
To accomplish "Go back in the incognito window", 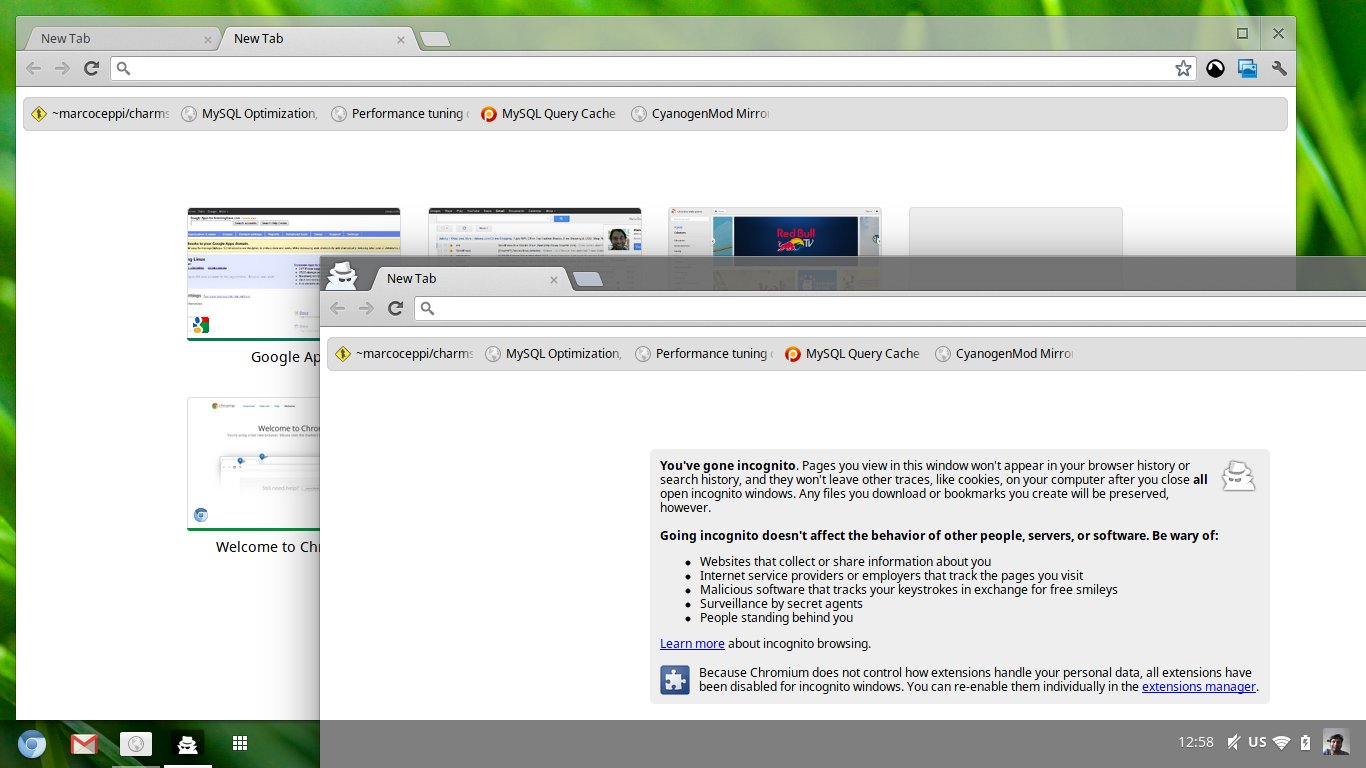I will tap(338, 308).
